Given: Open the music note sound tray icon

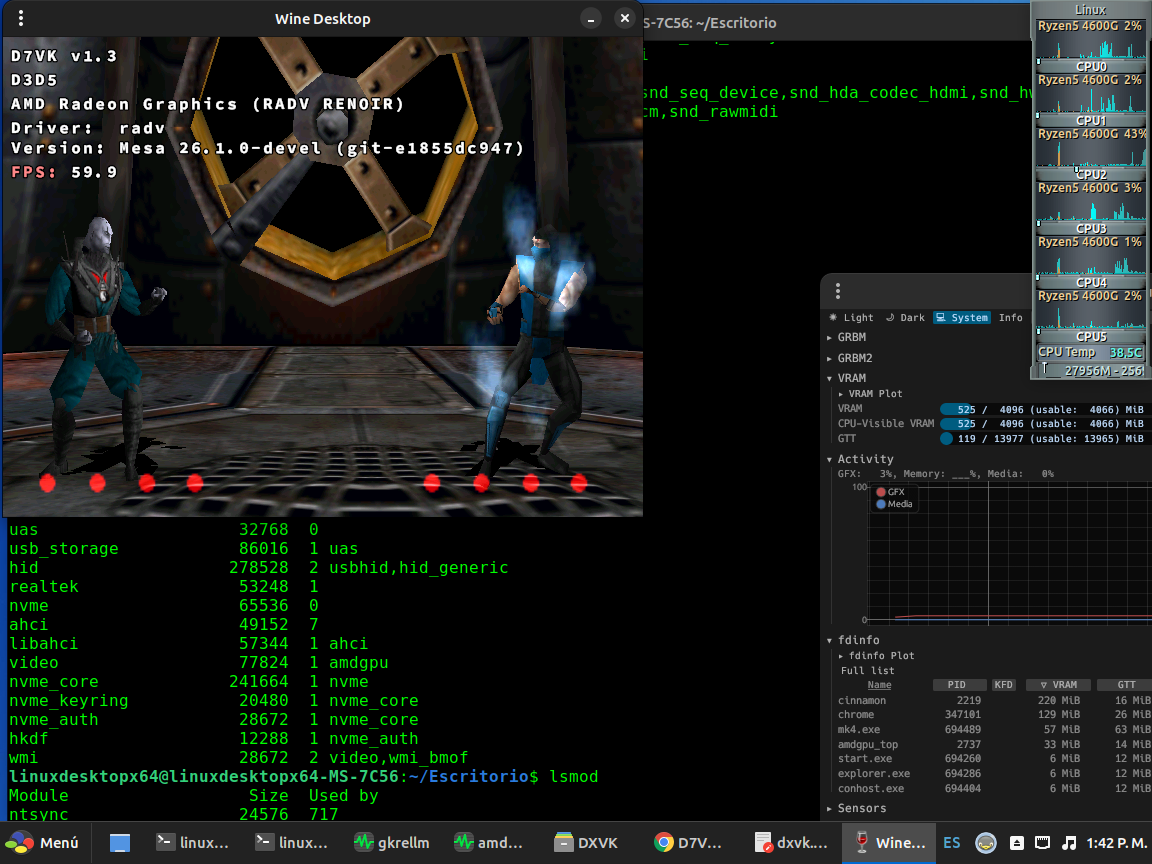Looking at the screenshot, I should click(1069, 843).
